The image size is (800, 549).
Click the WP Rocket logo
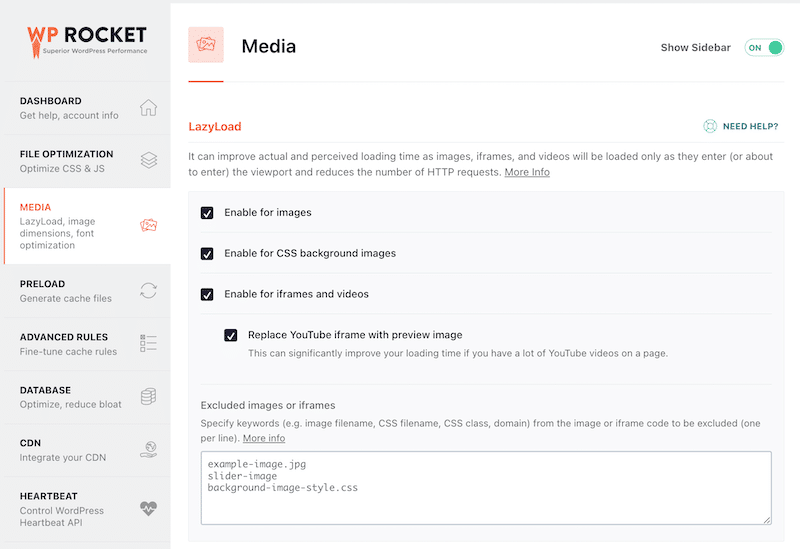pos(87,37)
